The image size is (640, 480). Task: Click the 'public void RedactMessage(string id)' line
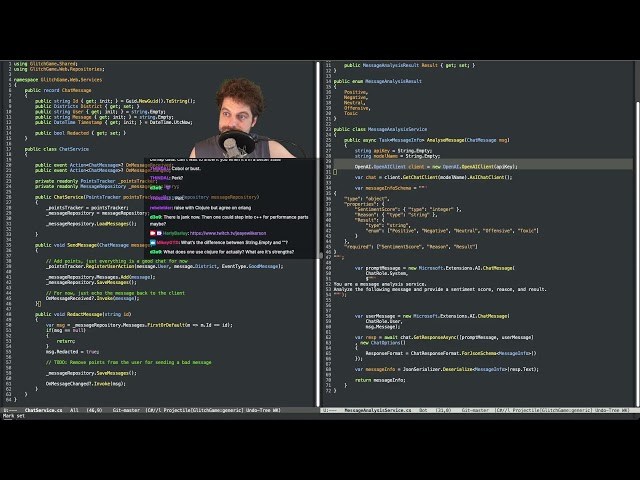click(83, 314)
